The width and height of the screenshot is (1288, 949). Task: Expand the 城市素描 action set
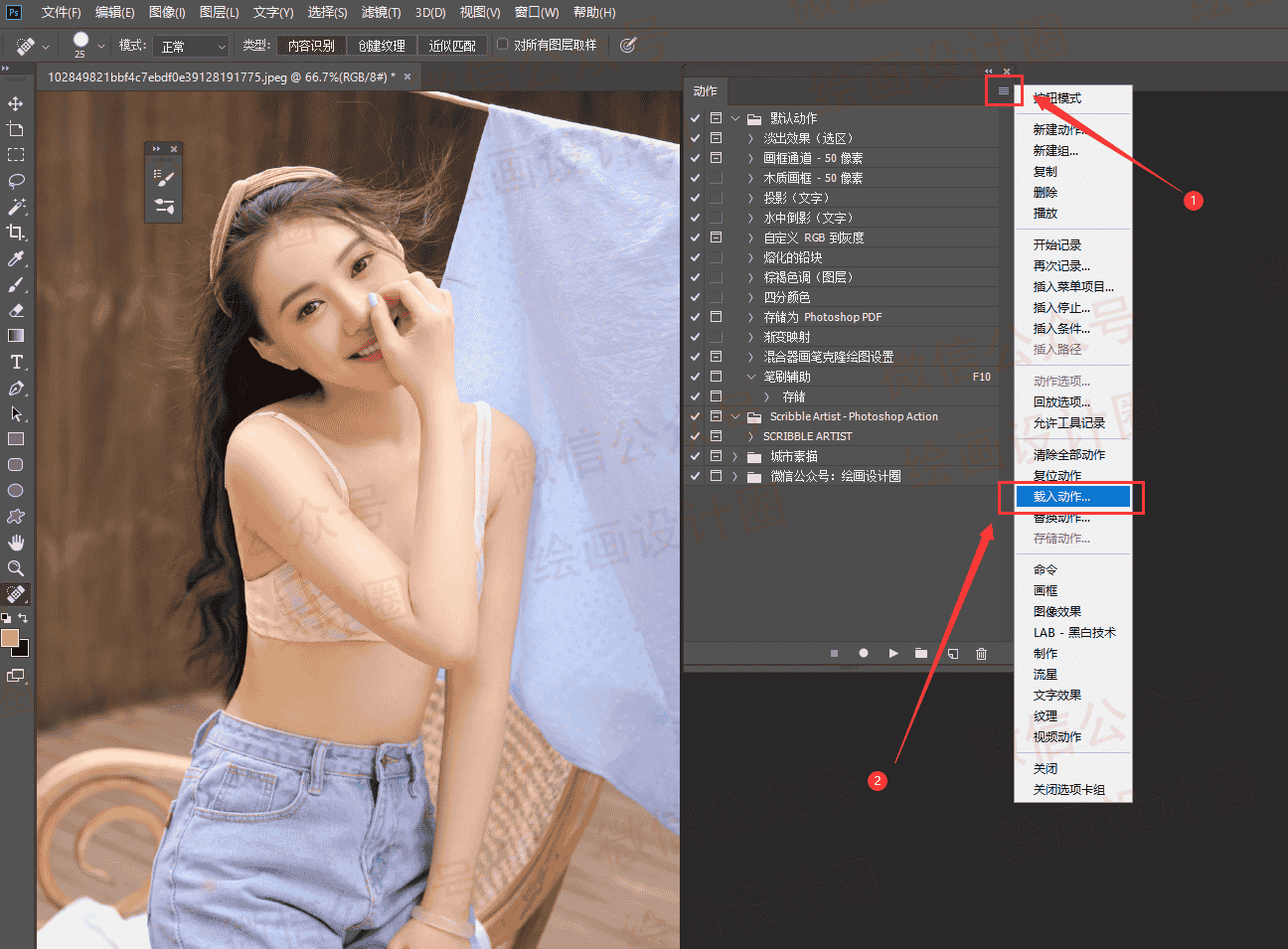735,456
